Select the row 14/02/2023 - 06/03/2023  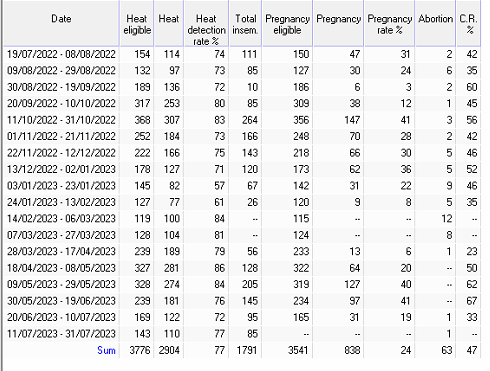(x=242, y=219)
